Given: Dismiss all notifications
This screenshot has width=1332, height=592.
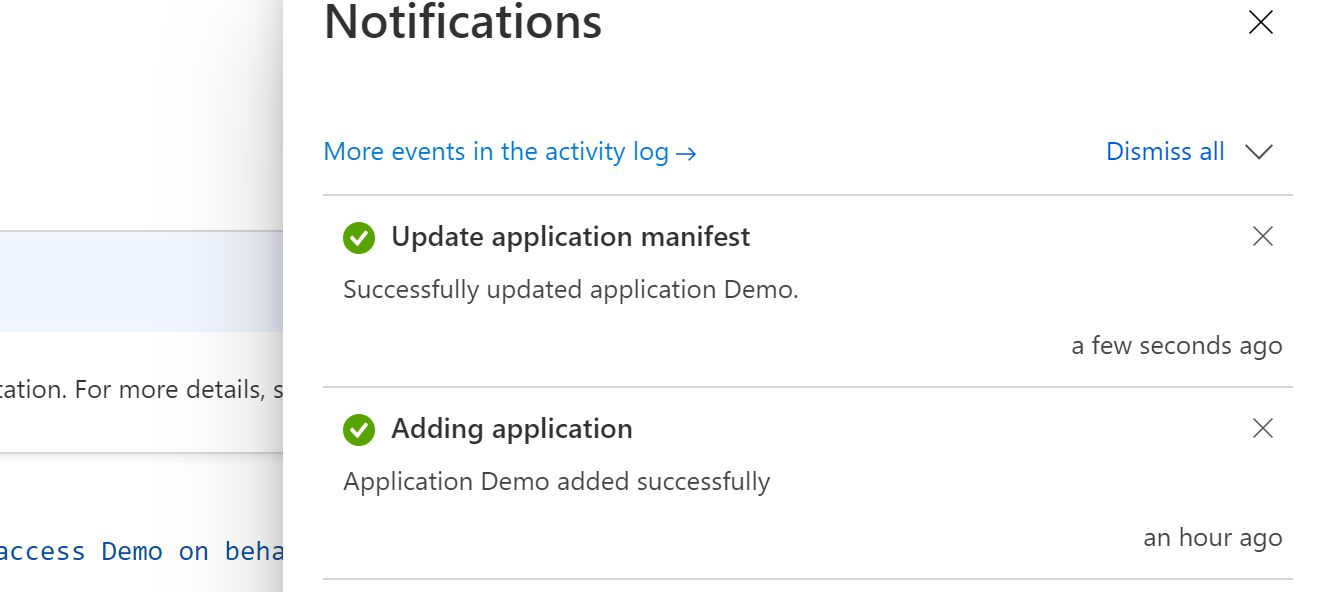Looking at the screenshot, I should [1165, 152].
